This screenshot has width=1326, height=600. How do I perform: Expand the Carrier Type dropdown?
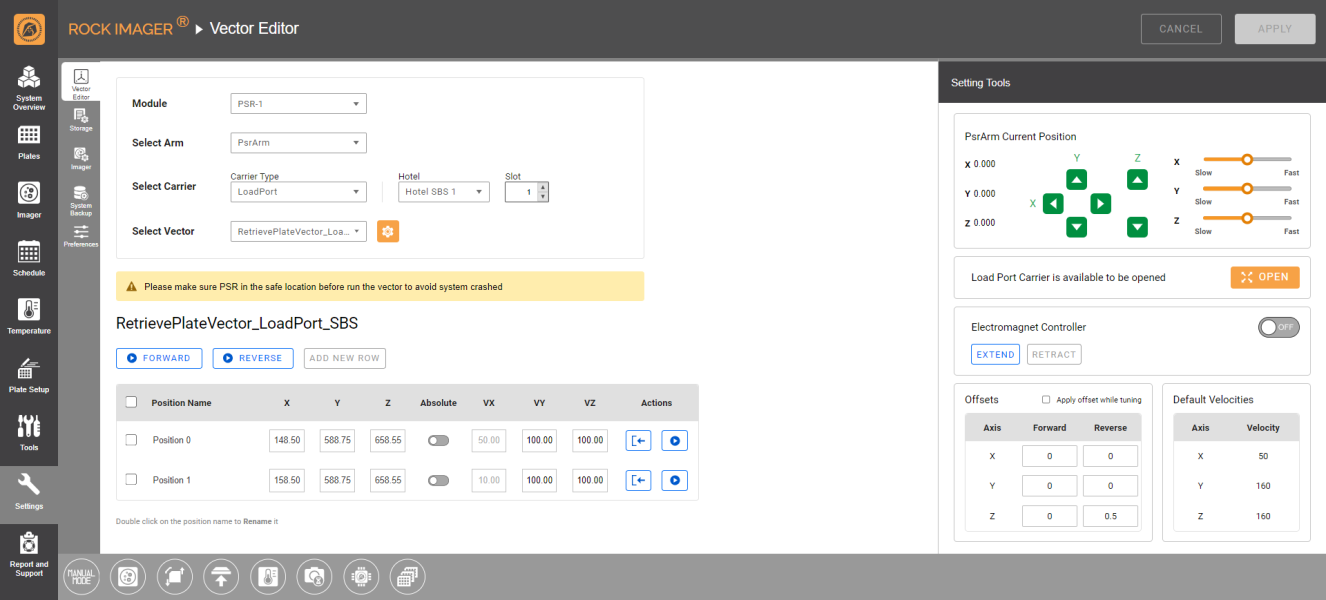(298, 191)
